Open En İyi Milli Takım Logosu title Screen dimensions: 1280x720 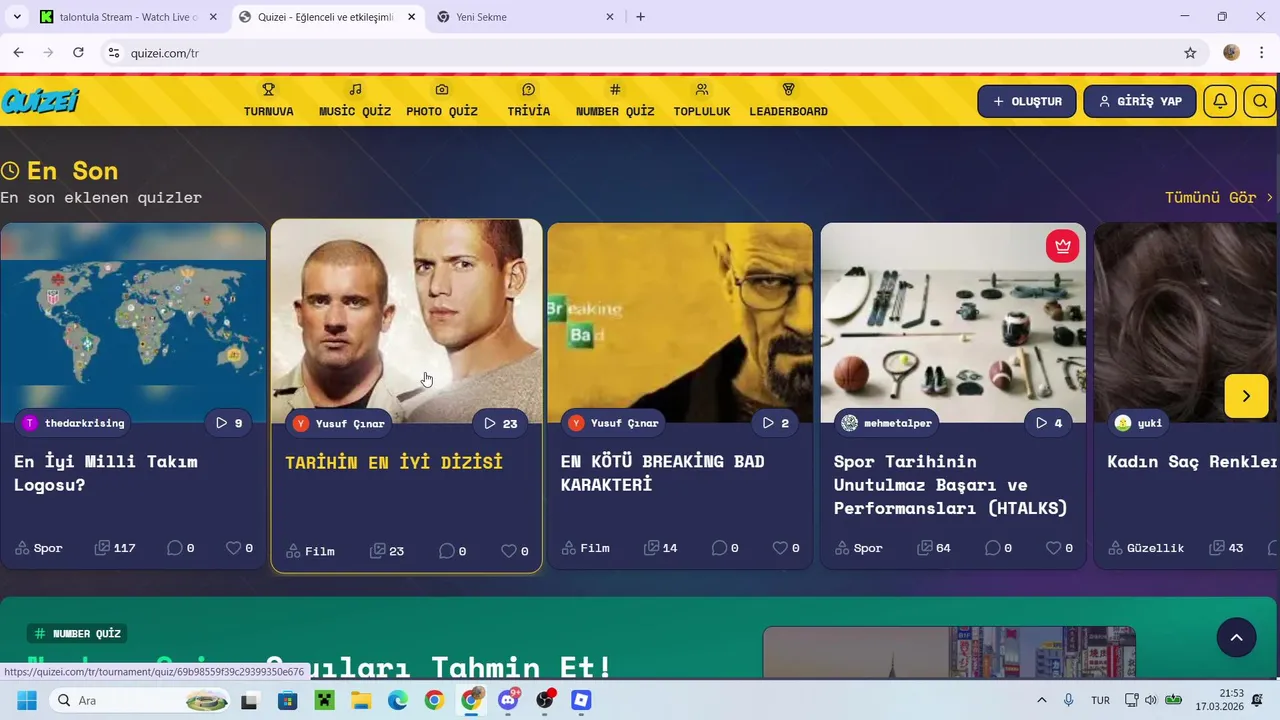click(x=105, y=473)
